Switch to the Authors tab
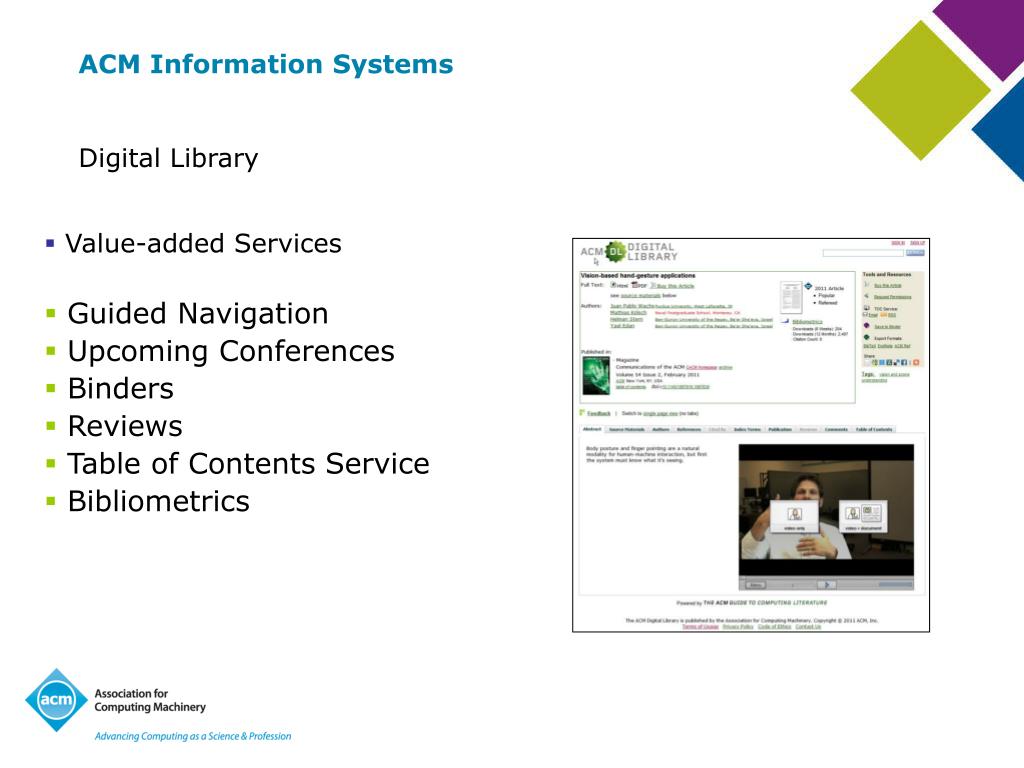This screenshot has height=768, width=1024. 661,429
